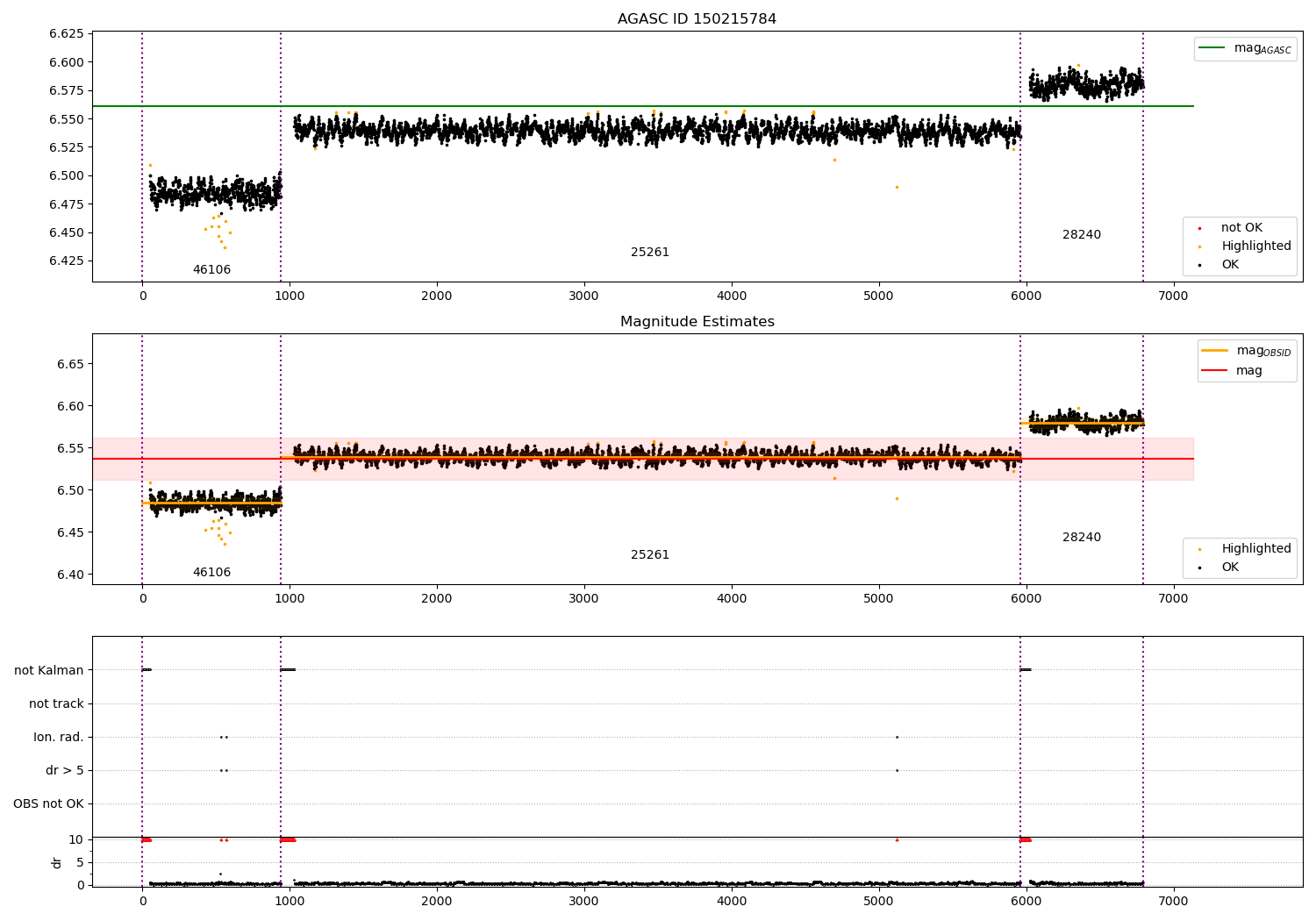Click the 1000 x-axis tick in the bottom panel
Image resolution: width=1316 pixels, height=921 pixels.
point(290,902)
